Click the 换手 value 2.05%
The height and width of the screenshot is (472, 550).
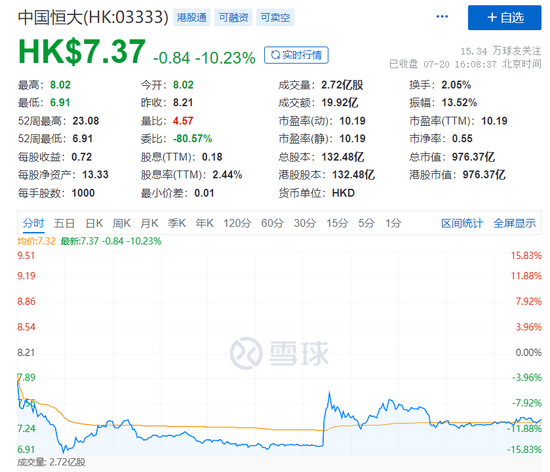(456, 85)
